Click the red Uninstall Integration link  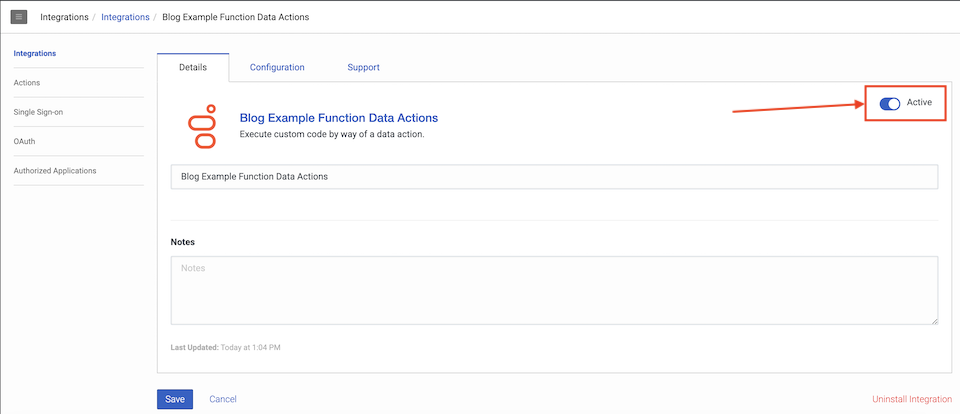tap(912, 399)
